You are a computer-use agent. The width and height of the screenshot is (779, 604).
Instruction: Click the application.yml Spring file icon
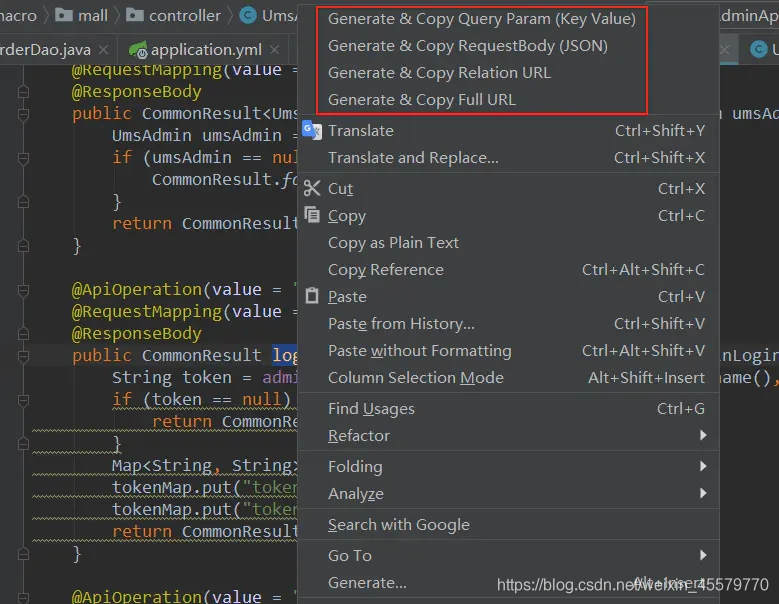(138, 50)
